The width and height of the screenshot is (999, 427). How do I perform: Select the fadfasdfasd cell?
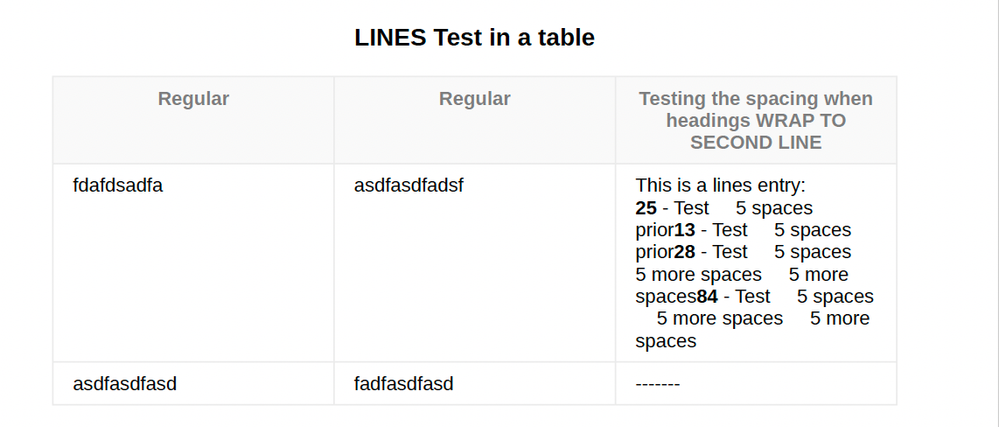404,383
